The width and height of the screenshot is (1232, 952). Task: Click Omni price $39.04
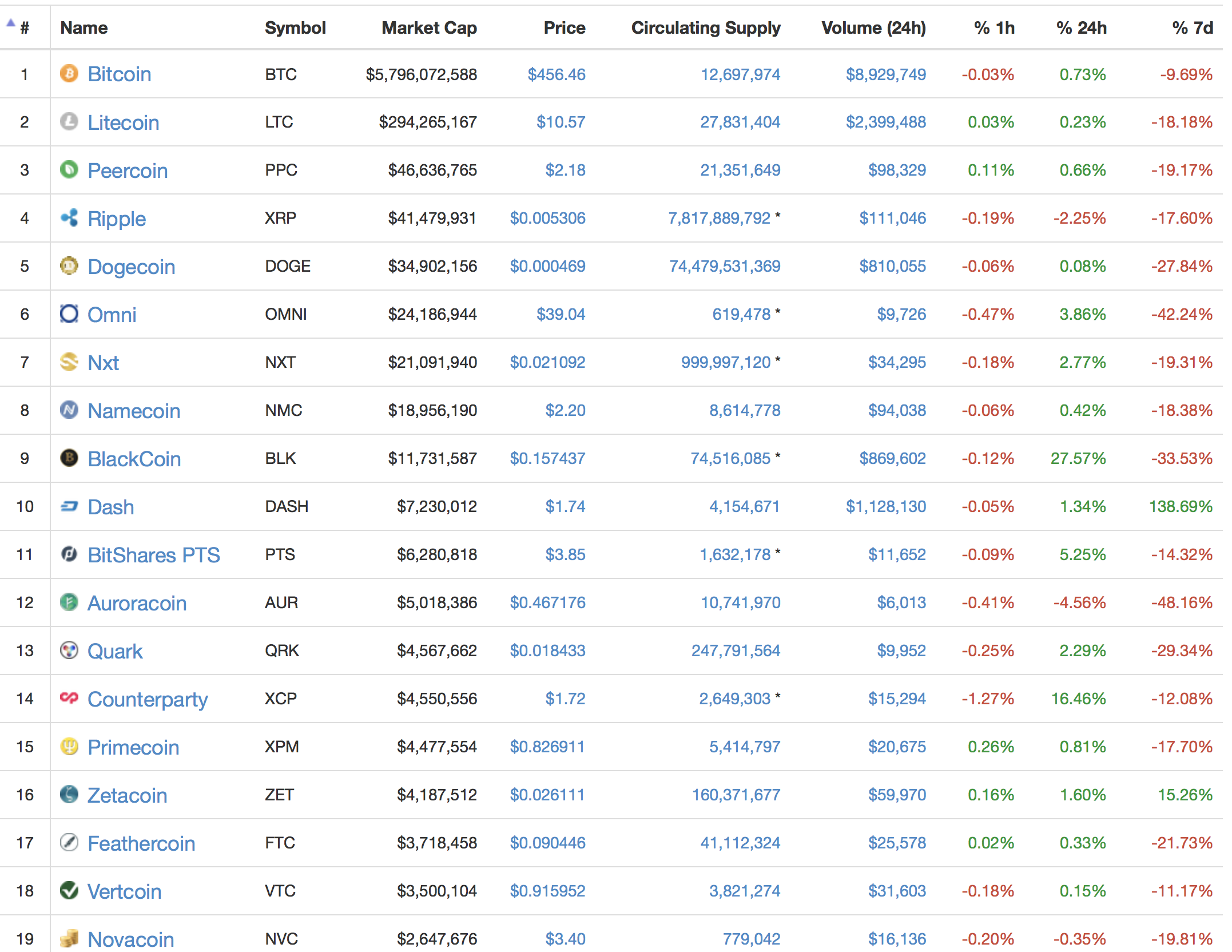pos(561,314)
